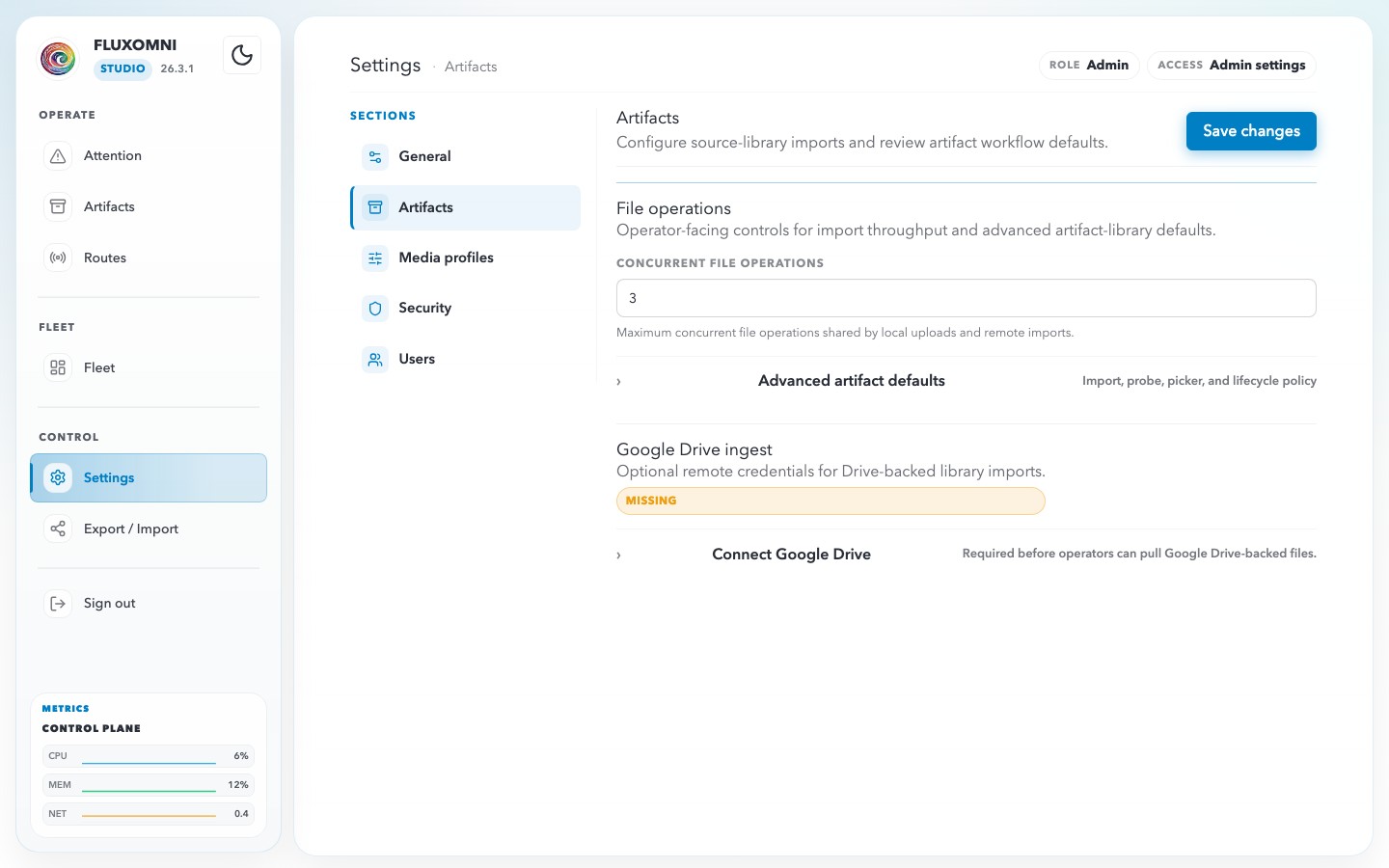Click the Settings breadcrumb title

386,66
